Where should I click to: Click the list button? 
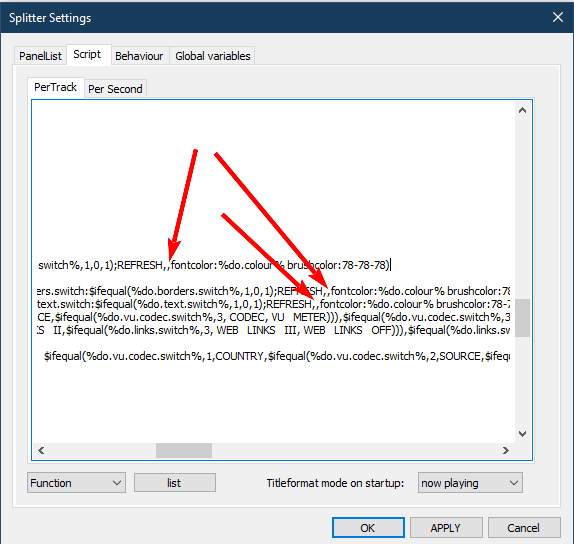pos(175,483)
